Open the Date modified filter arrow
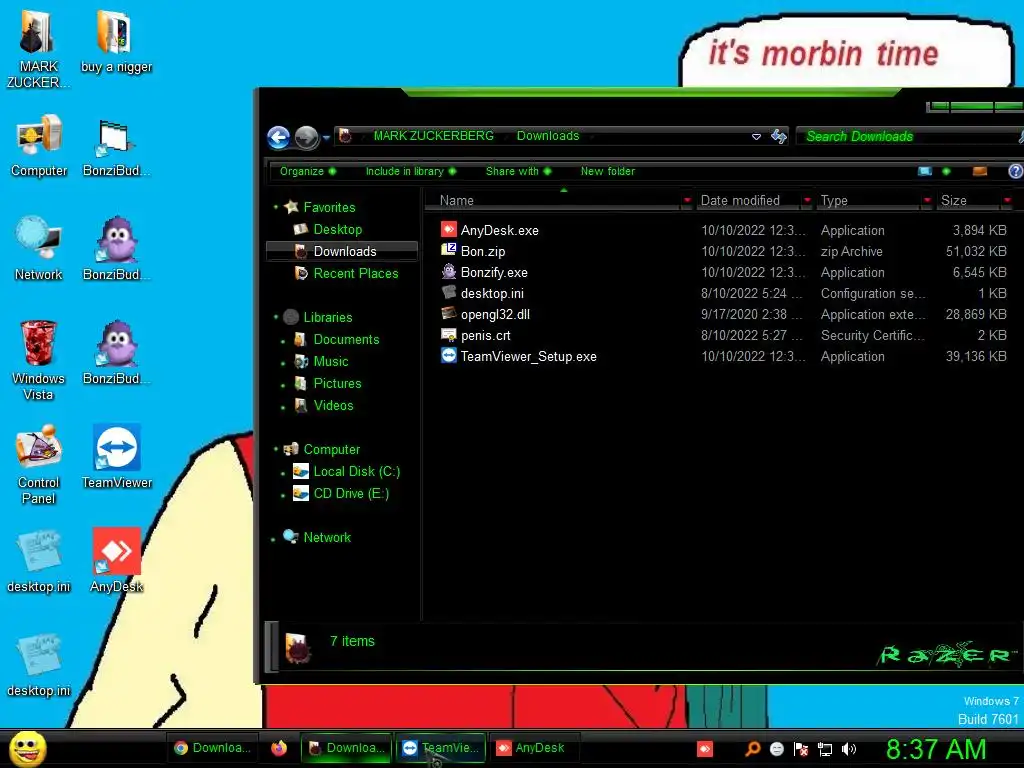This screenshot has height=768, width=1024. pos(807,200)
